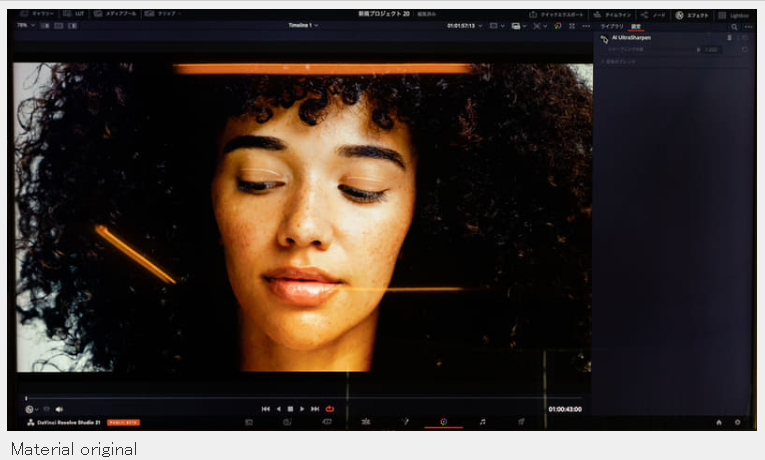Open the Deliver rocket page
The image size is (765, 460).
[x=521, y=421]
